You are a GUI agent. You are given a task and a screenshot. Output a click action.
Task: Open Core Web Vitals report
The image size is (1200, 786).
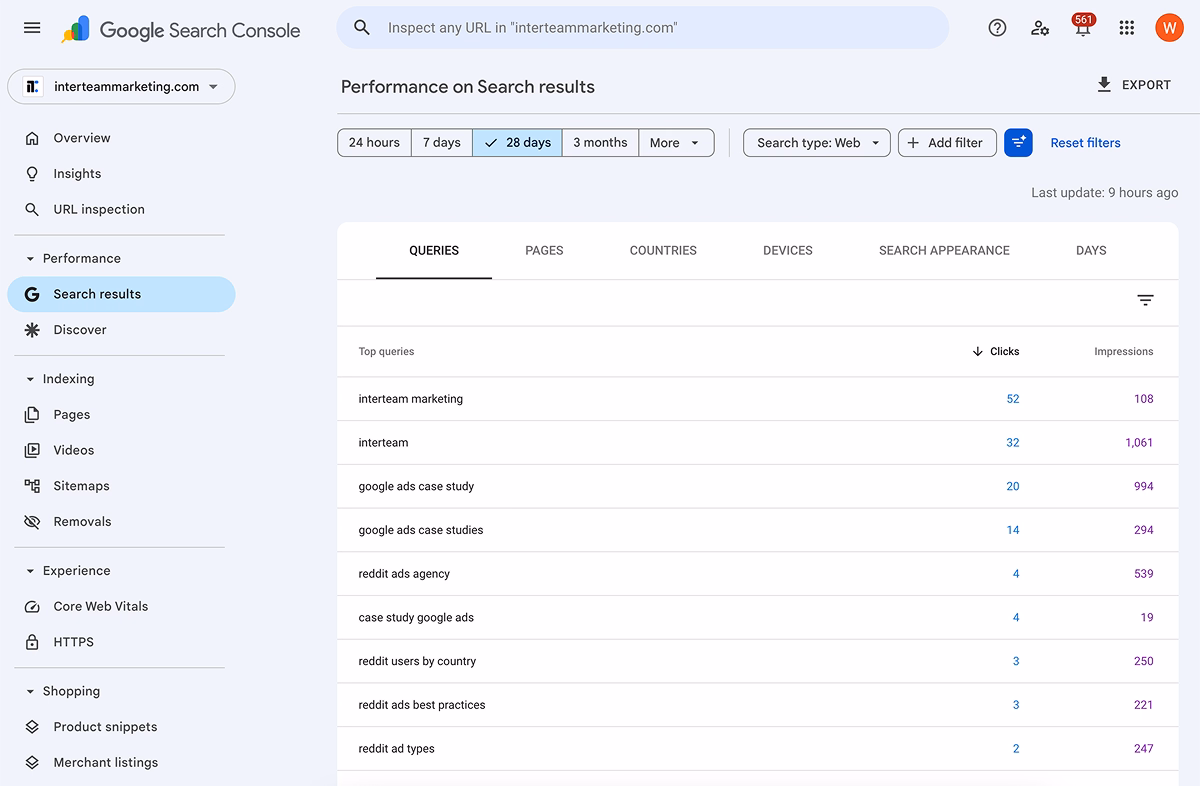100,606
